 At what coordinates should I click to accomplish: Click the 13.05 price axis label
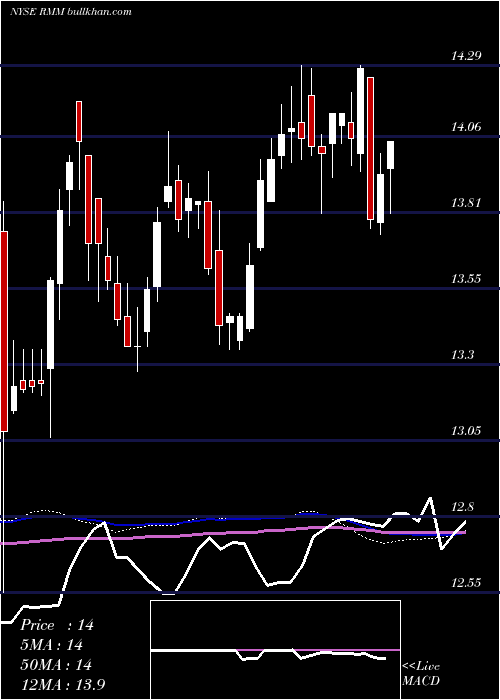[466, 431]
